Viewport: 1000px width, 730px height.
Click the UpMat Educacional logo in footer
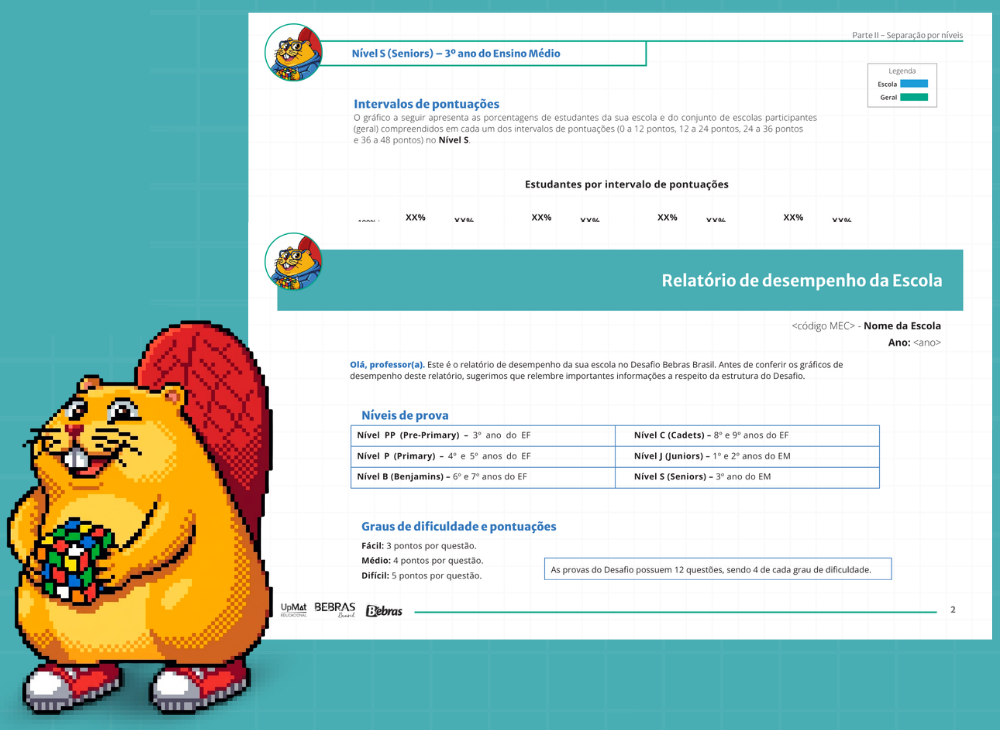[x=293, y=610]
